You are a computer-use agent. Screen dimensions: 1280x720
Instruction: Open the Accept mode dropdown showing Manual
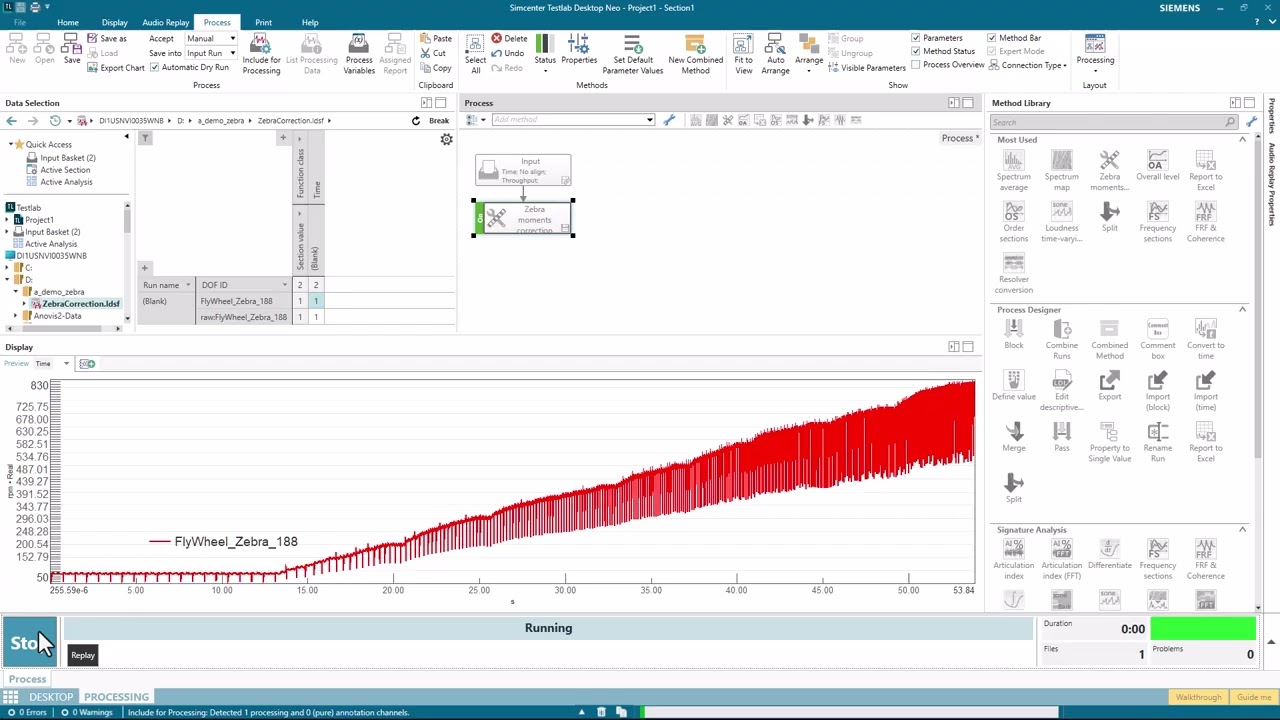(211, 39)
